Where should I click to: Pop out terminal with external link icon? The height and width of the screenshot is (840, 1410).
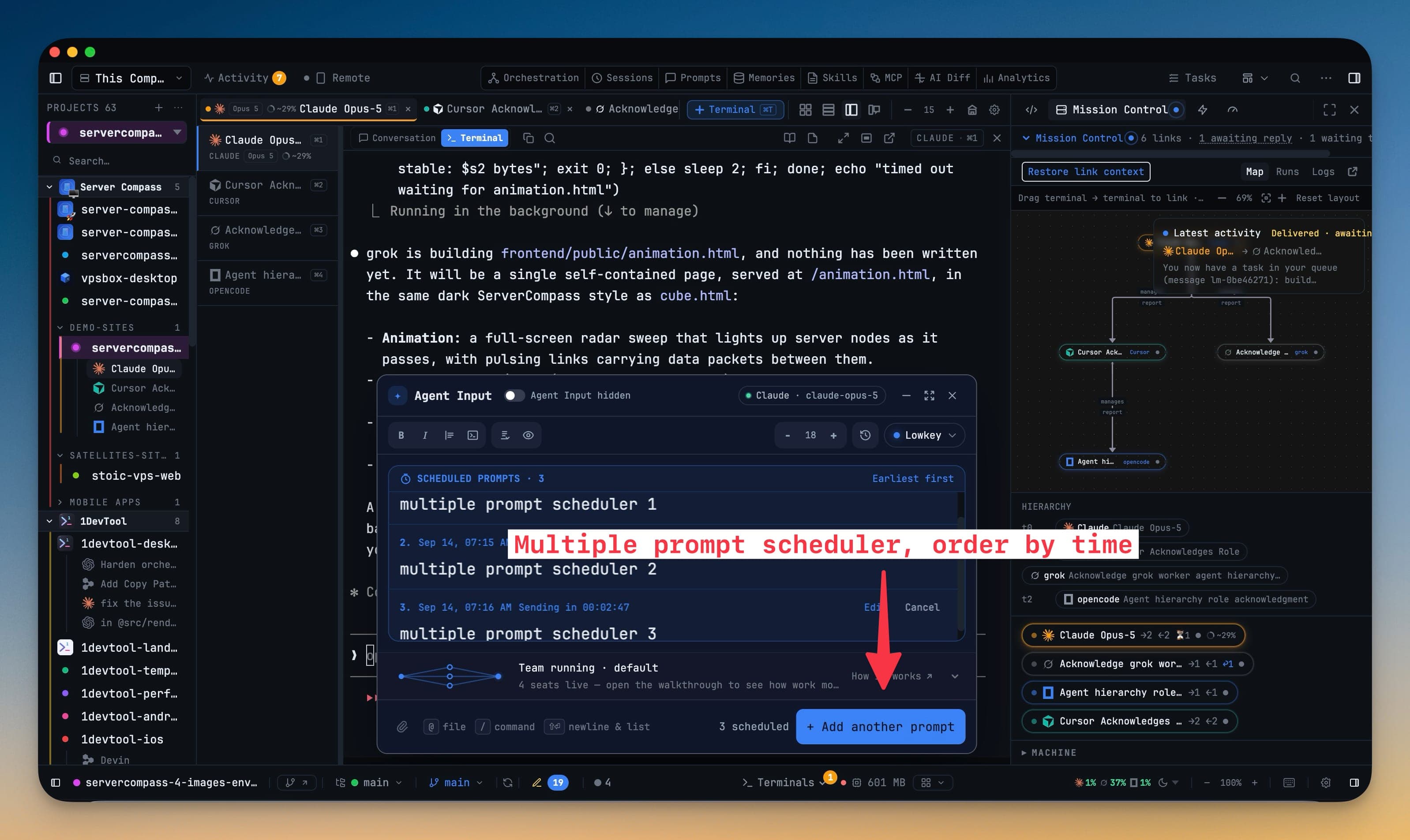(x=889, y=138)
